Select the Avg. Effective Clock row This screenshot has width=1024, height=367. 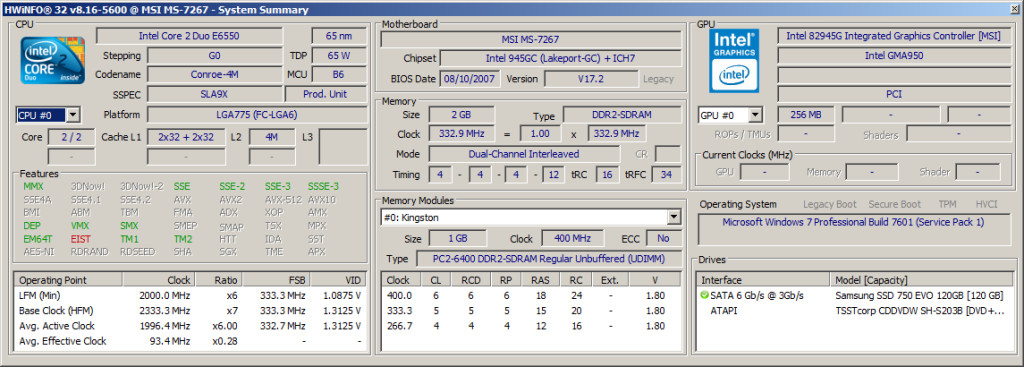pos(190,341)
